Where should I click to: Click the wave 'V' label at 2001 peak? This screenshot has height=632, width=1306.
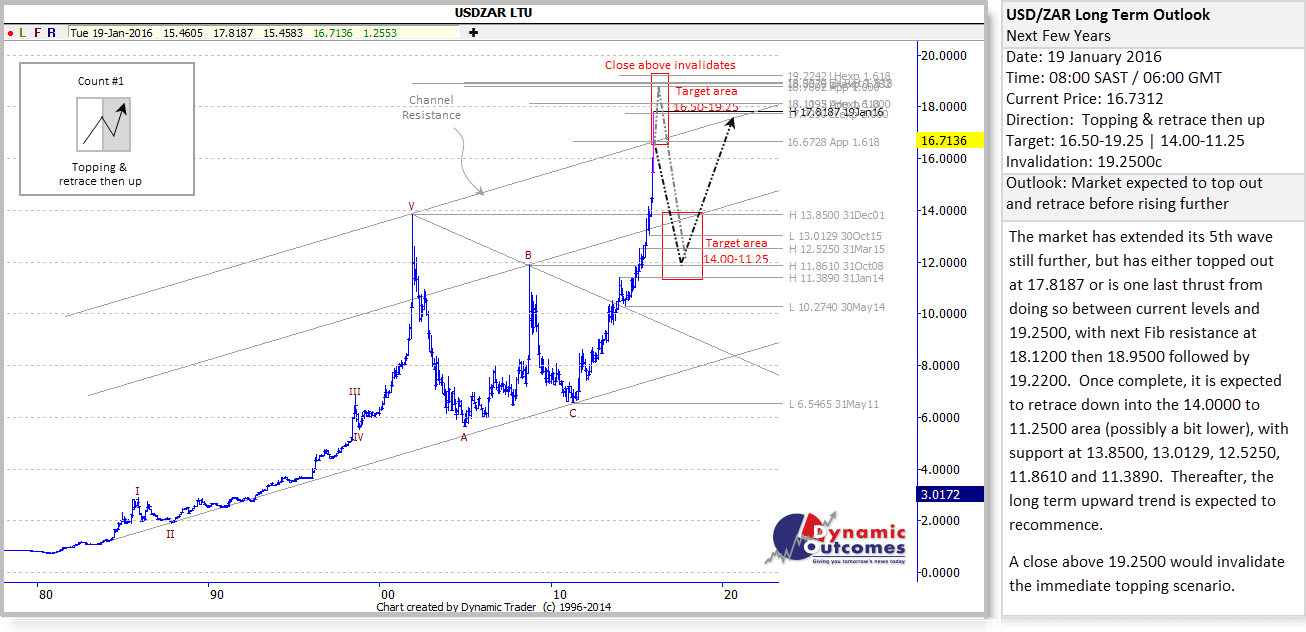411,206
